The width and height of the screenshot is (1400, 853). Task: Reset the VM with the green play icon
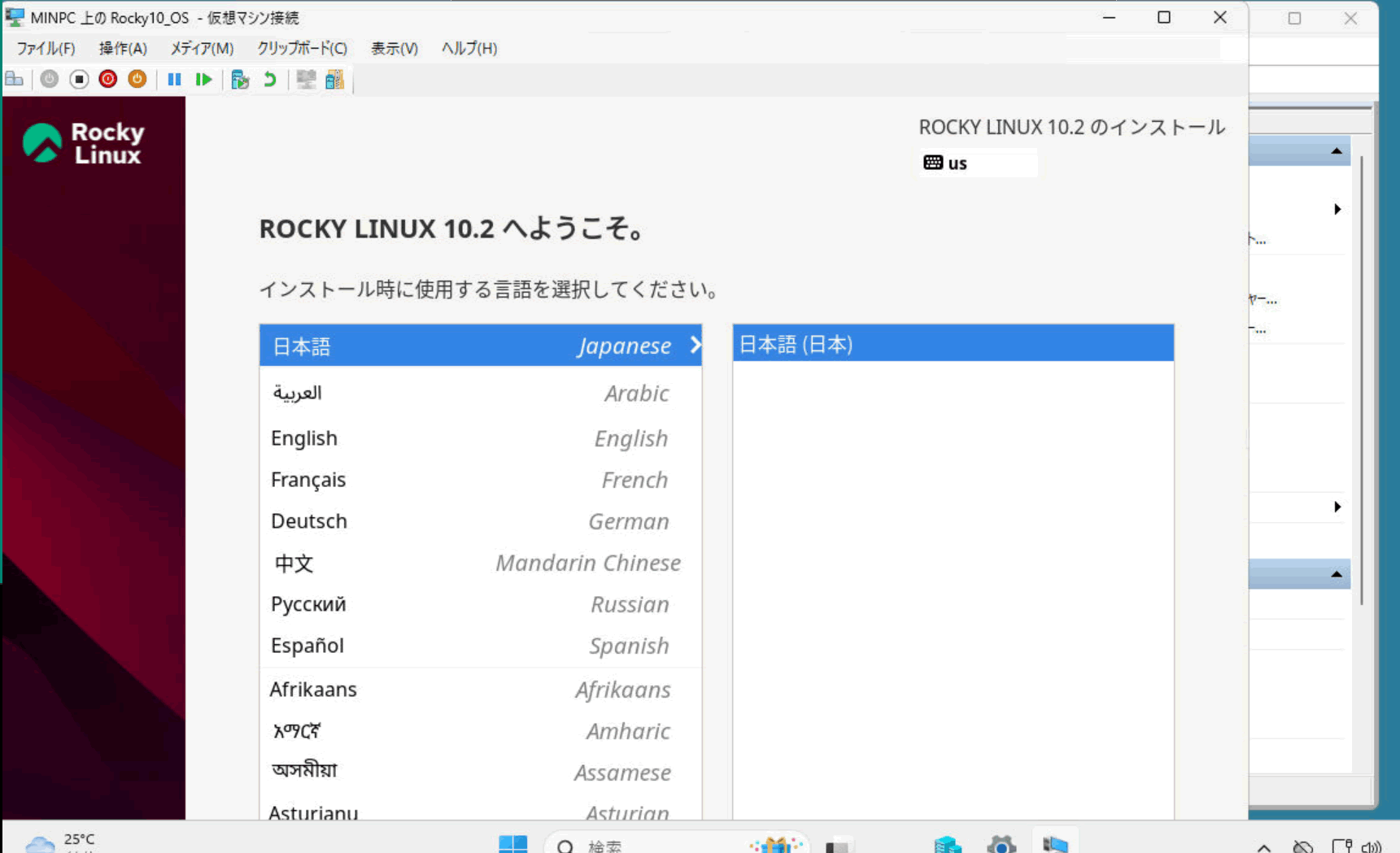[x=203, y=79]
